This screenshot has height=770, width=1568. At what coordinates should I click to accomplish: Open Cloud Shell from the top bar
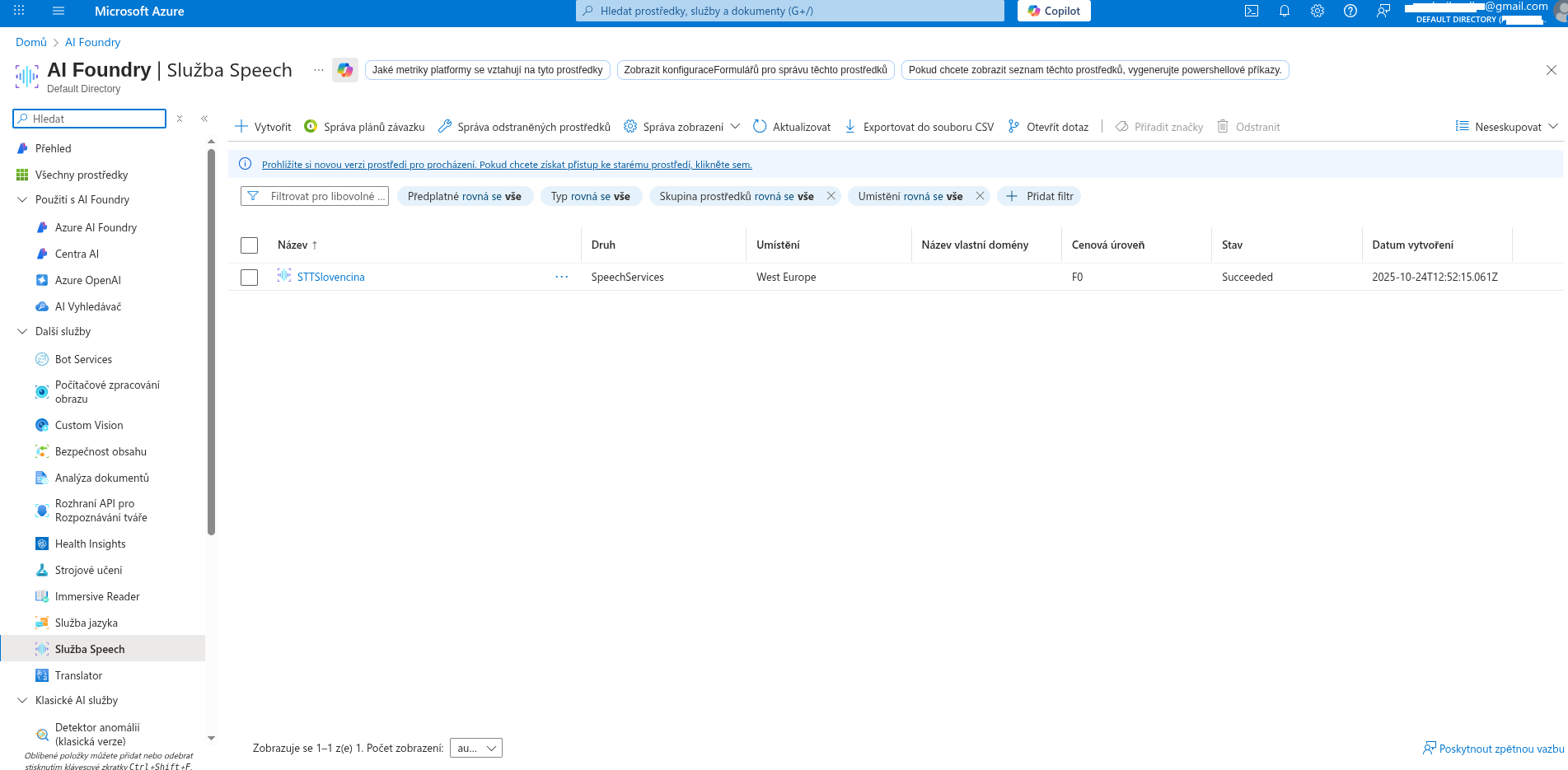(x=1251, y=11)
